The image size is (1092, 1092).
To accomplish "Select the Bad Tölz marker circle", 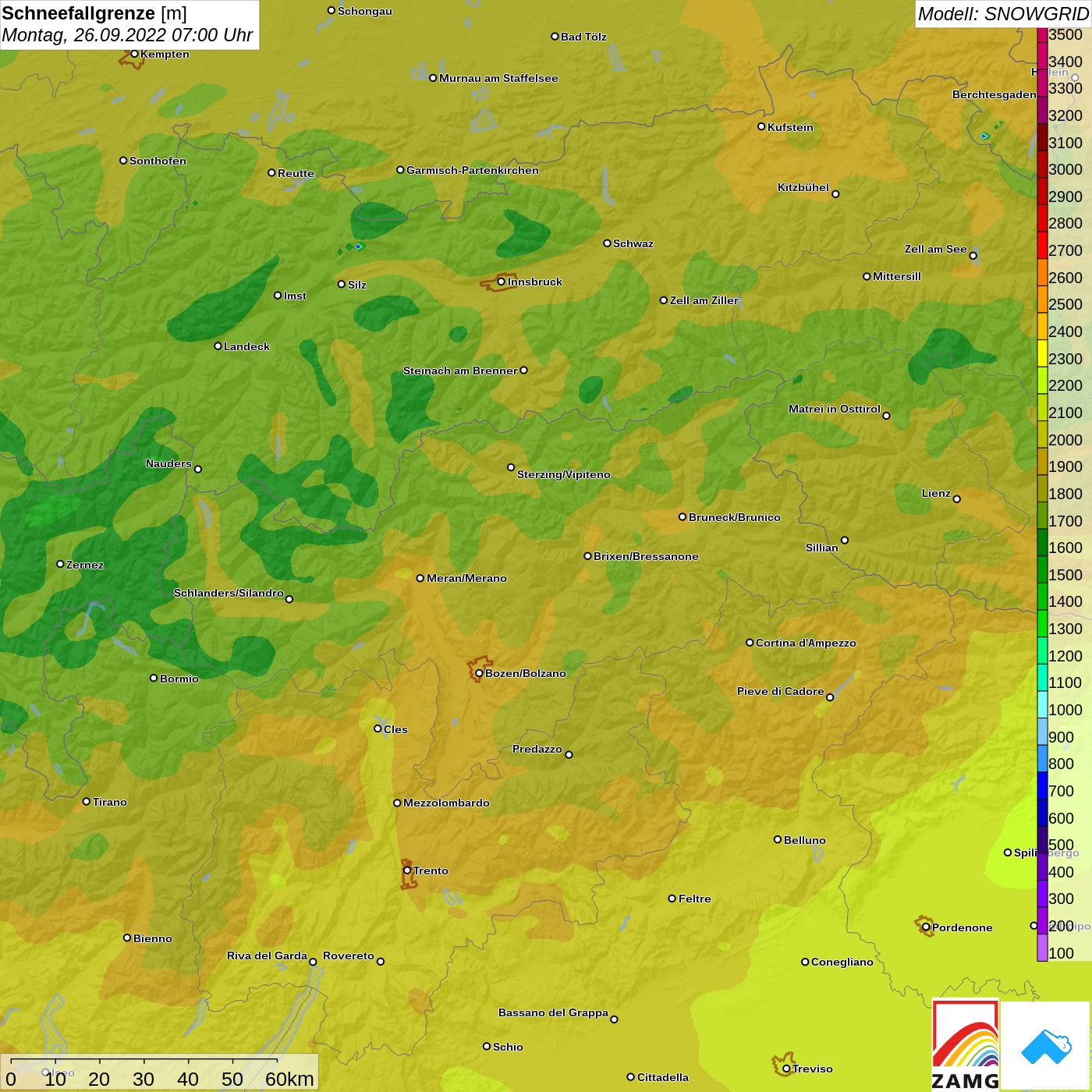I will 555,37.
